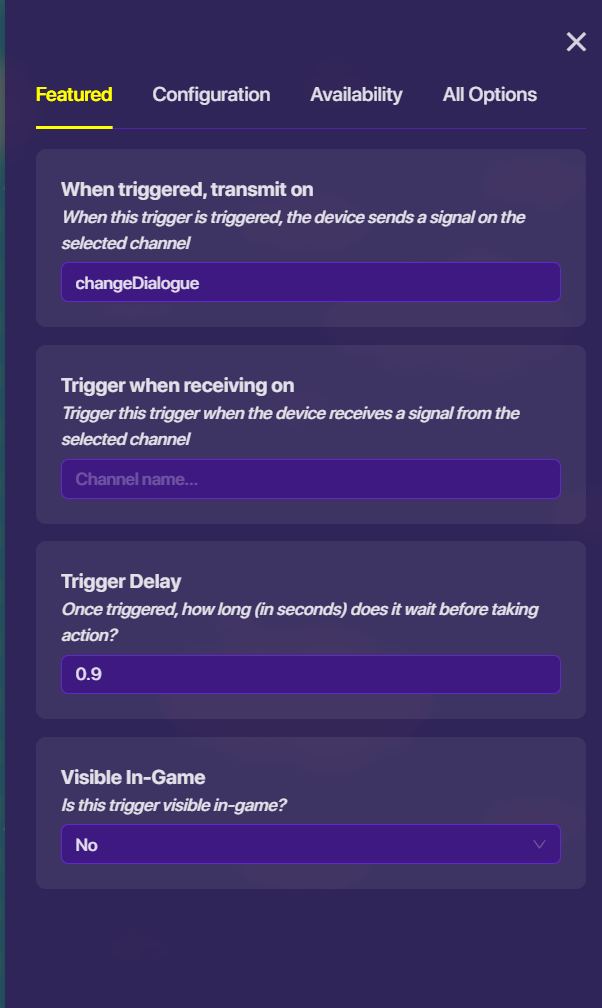Select the "Trigger Delay" heading label
The image size is (602, 1008).
[121, 581]
